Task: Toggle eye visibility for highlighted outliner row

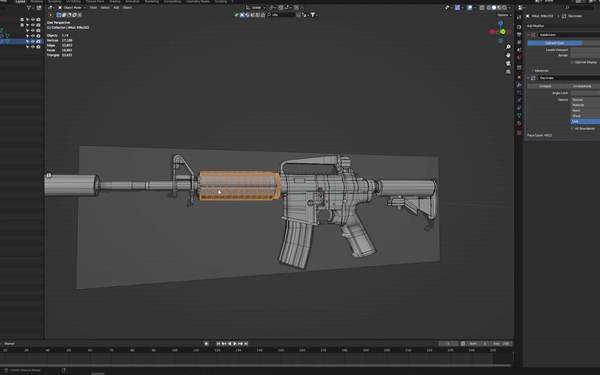Action: click(33, 41)
